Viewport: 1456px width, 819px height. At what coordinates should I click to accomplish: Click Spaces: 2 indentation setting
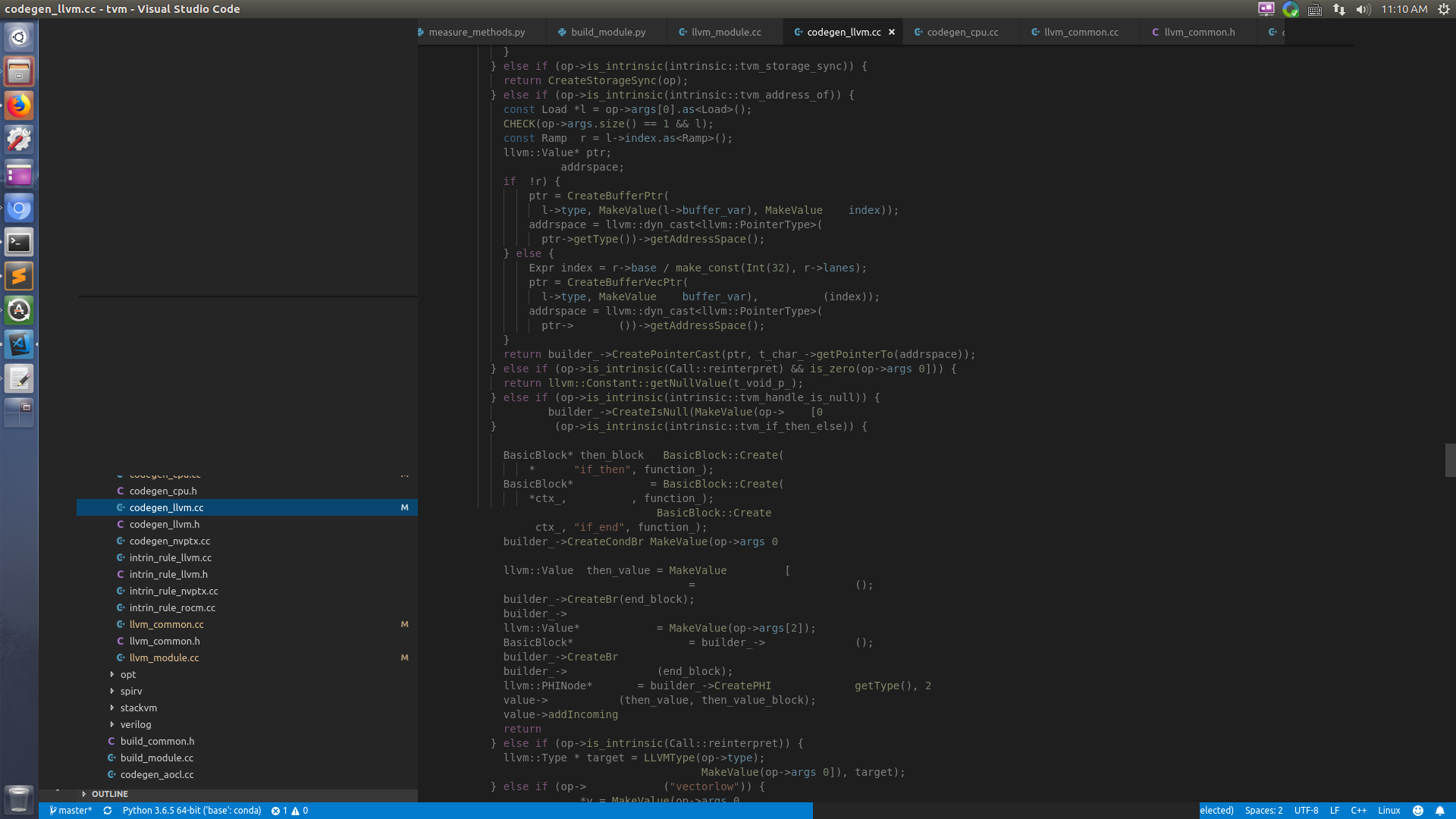coord(1263,811)
